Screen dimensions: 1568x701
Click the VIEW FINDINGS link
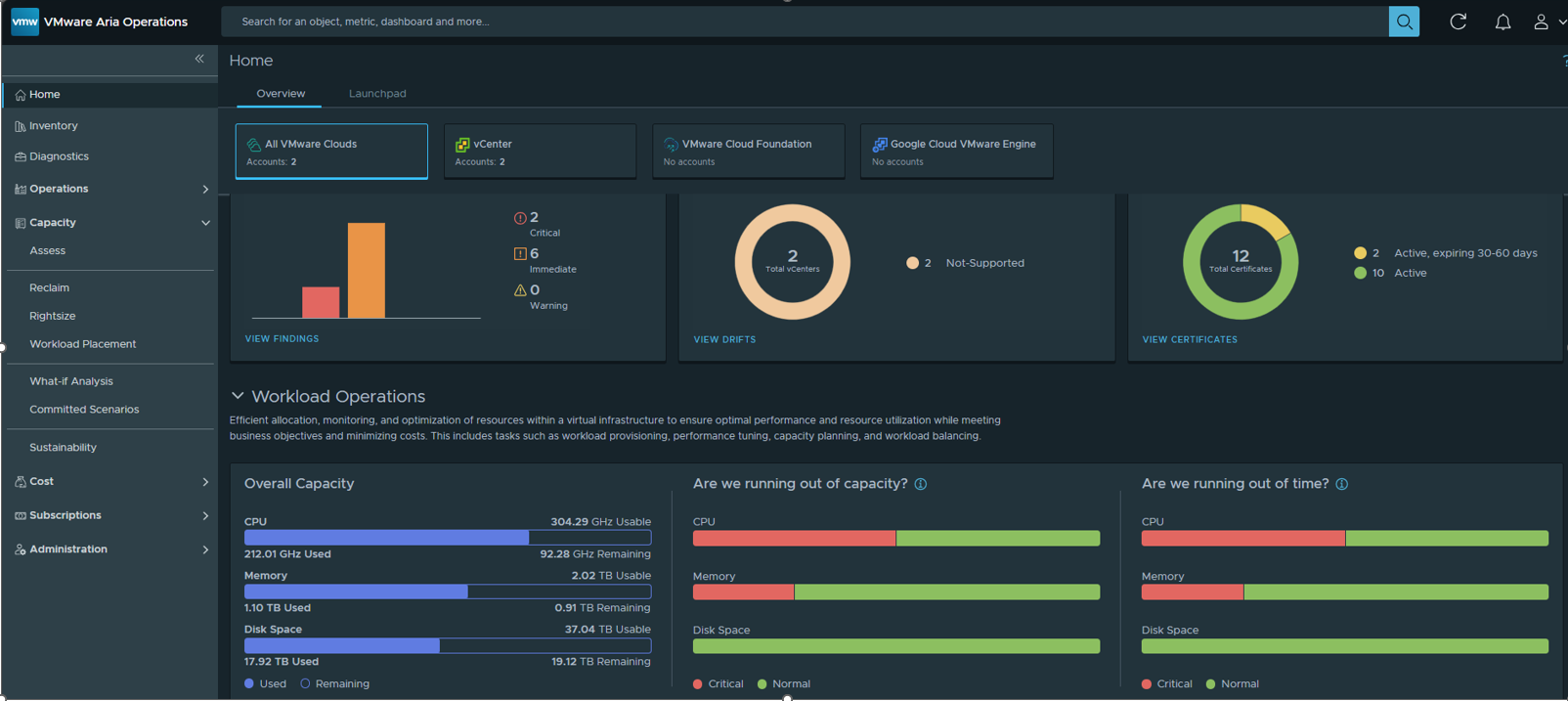(x=282, y=339)
